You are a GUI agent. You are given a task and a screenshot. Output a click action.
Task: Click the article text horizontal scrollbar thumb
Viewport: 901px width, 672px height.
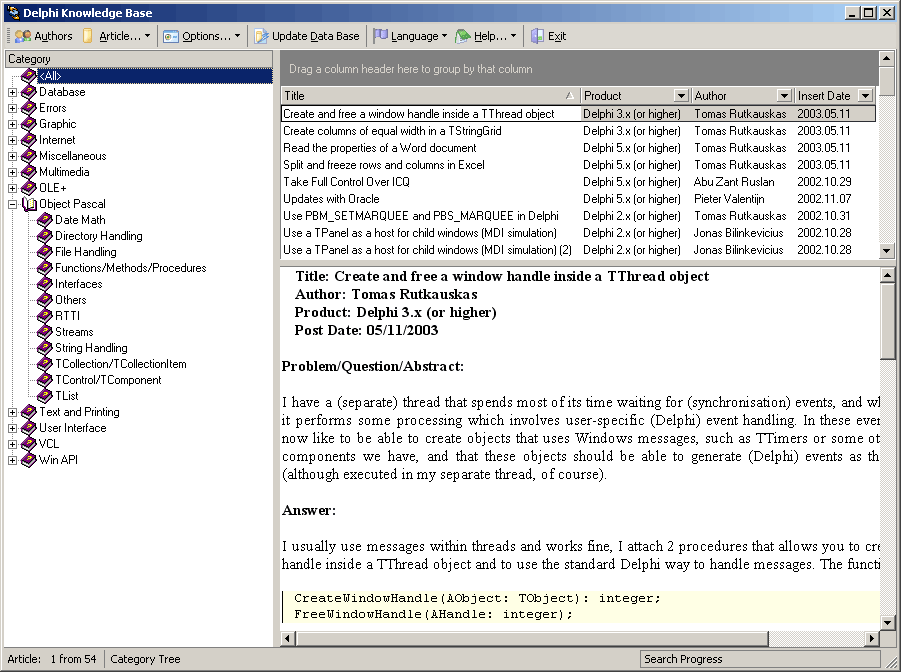coord(532,638)
